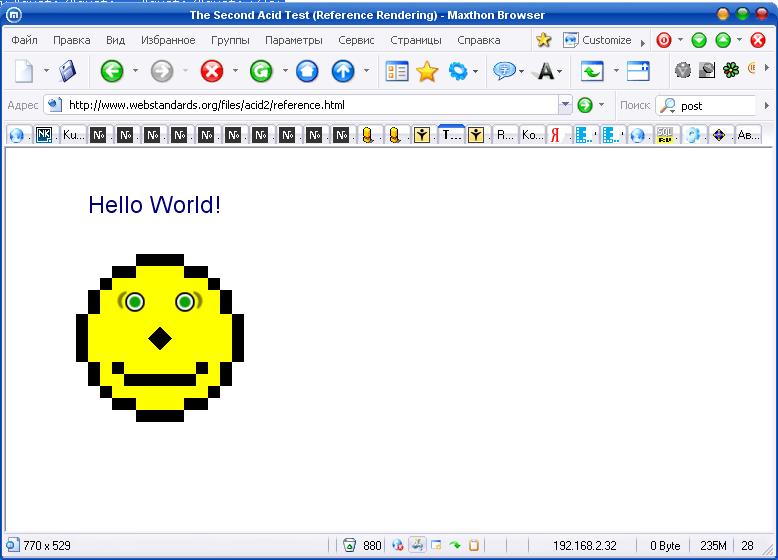Click the green arrow status bar icon
Screen dimensions: 778x560
[x=455, y=545]
